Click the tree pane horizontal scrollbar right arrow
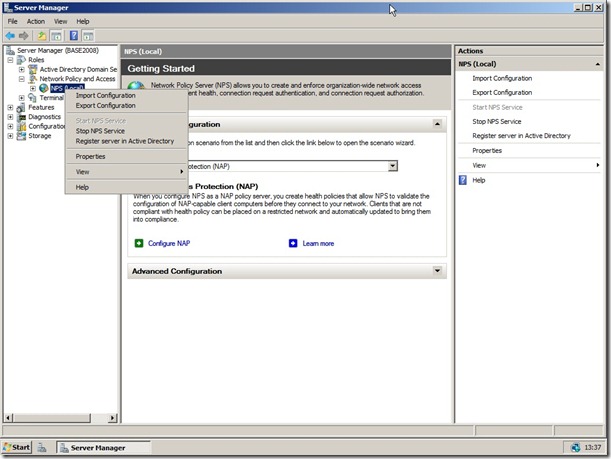The height and width of the screenshot is (459, 611). pos(113,418)
